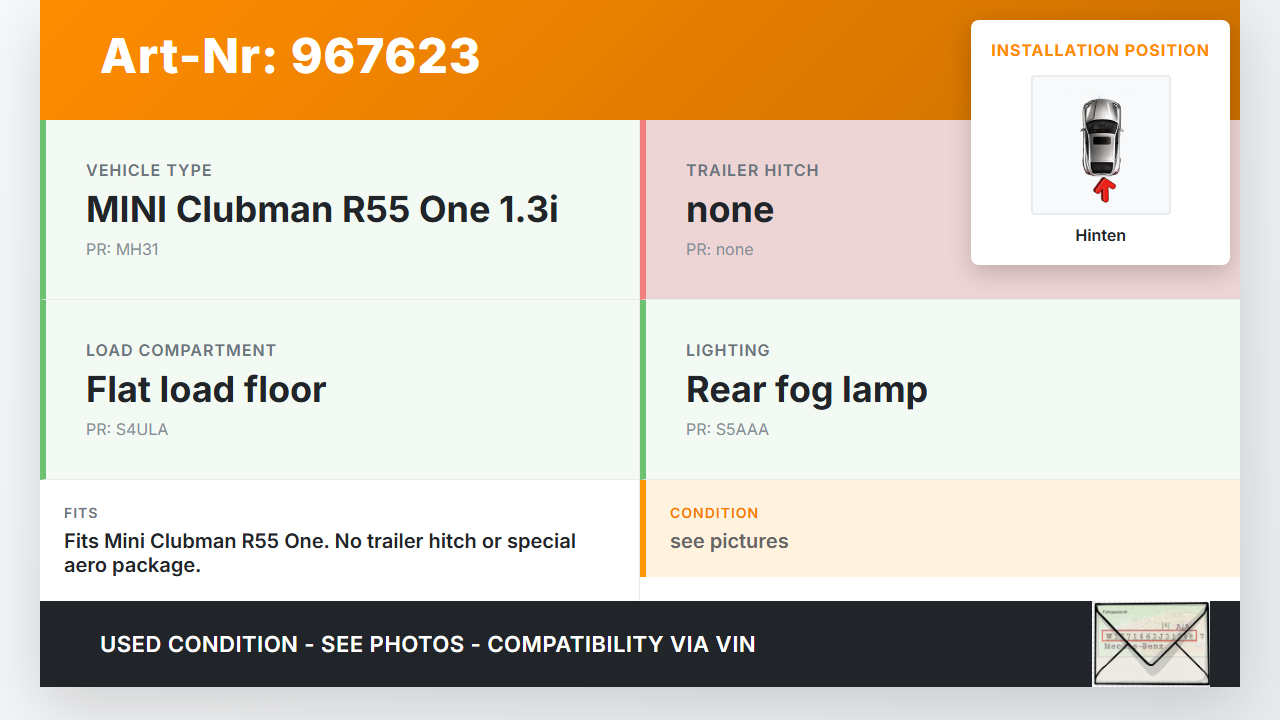Select the Flat load floor value
The width and height of the screenshot is (1280, 720).
pos(206,390)
